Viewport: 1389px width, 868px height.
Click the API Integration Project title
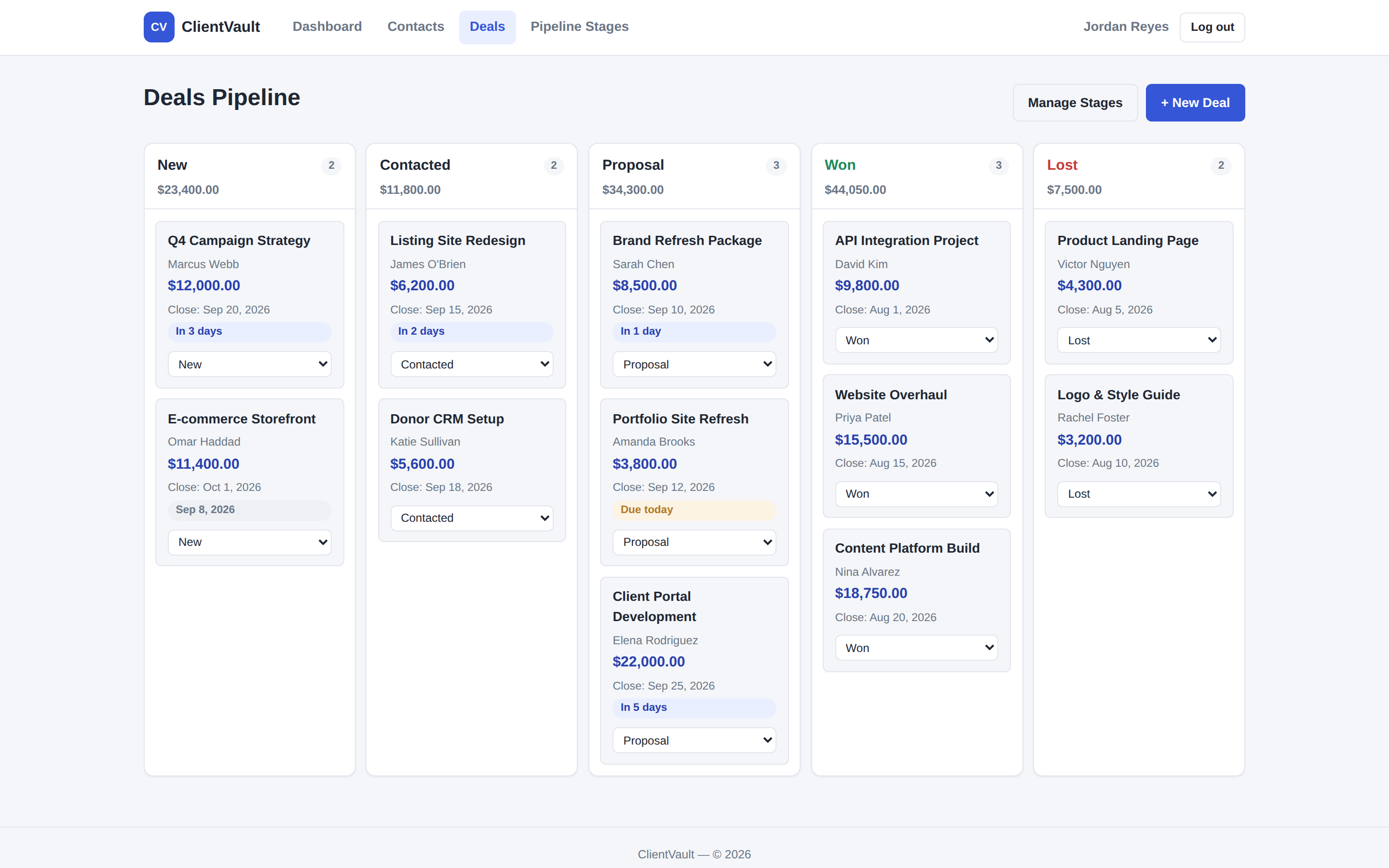906,241
